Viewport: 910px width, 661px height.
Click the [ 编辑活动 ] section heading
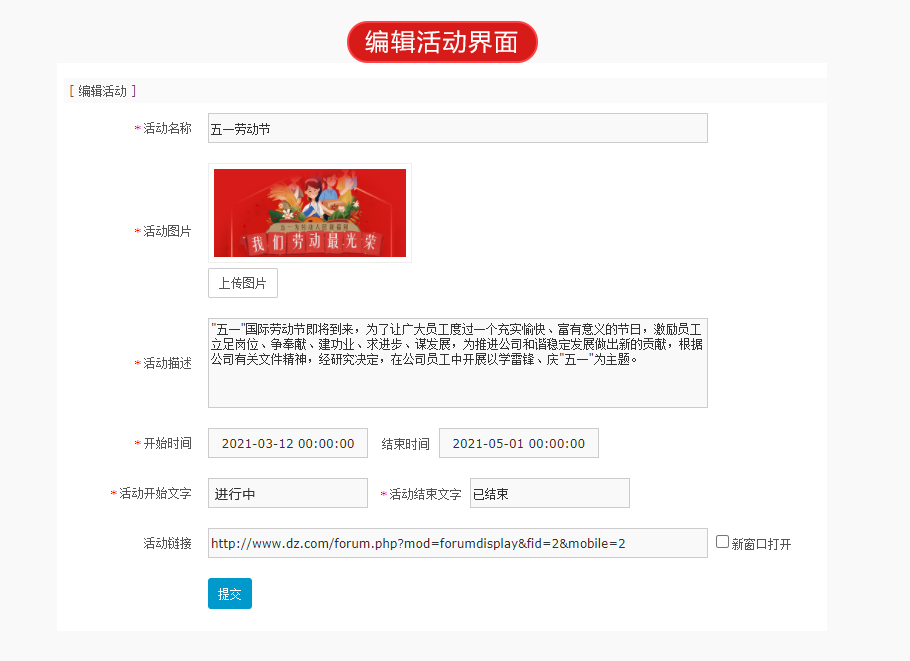click(103, 91)
